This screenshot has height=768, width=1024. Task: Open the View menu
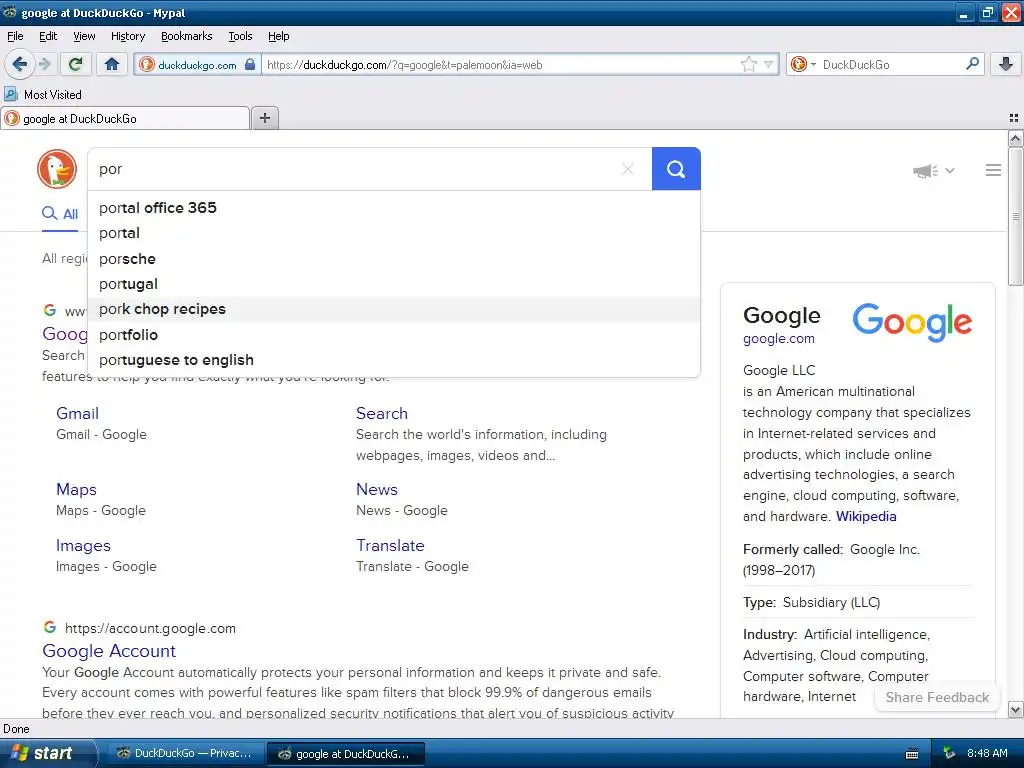coord(84,36)
